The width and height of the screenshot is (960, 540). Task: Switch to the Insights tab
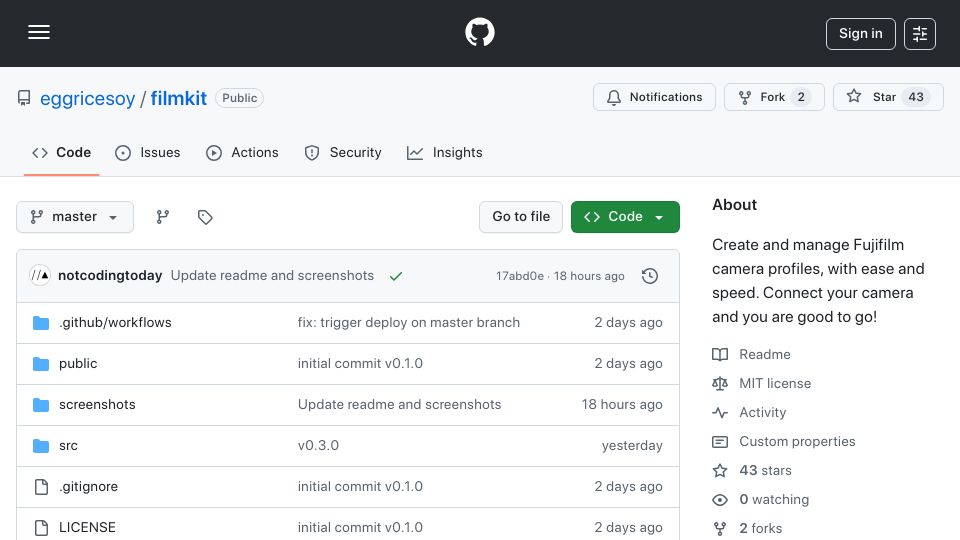coord(444,152)
